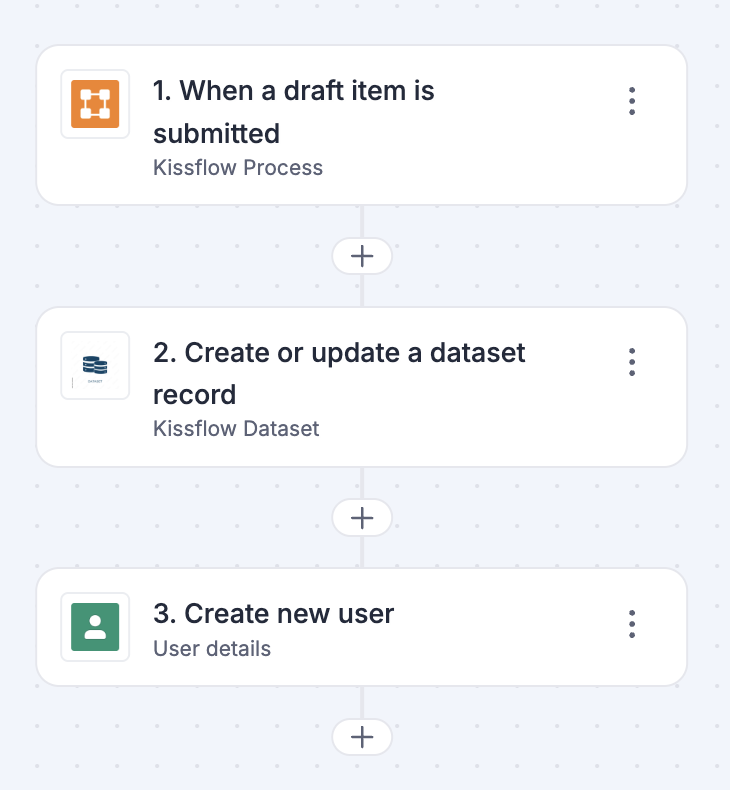This screenshot has width=730, height=790.
Task: Click the "Kissflow Process" subtitle label
Action: [x=238, y=168]
